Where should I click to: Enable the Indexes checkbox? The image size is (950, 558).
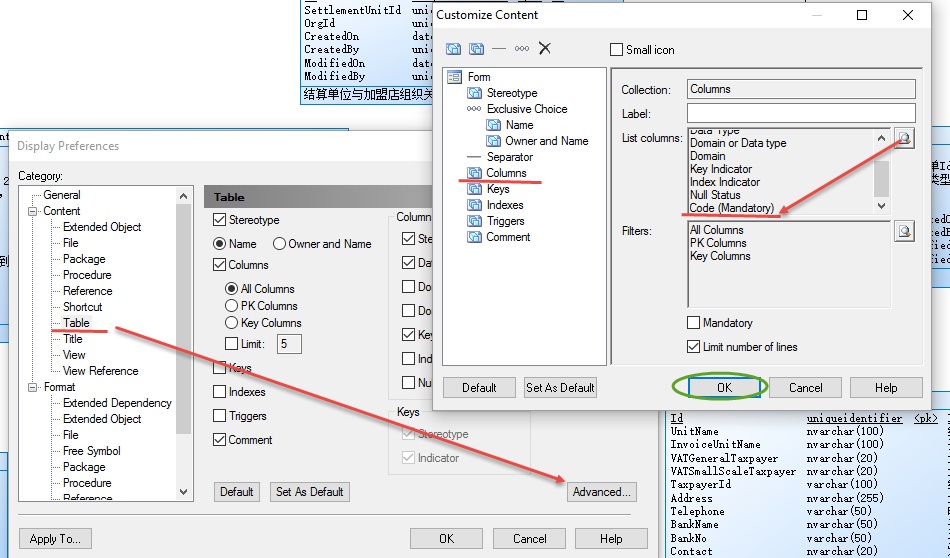219,392
